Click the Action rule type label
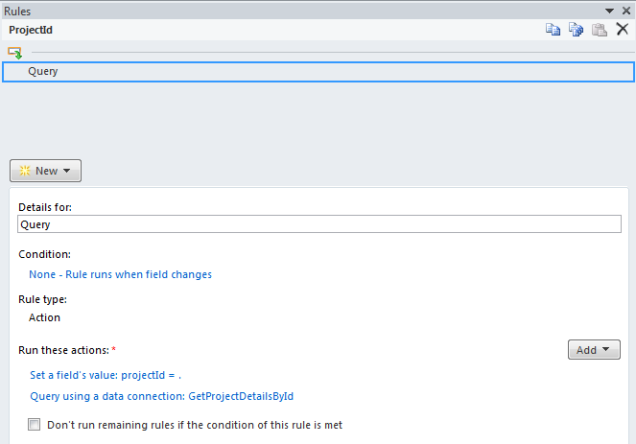Viewport: 636px width, 444px height. coord(45,317)
